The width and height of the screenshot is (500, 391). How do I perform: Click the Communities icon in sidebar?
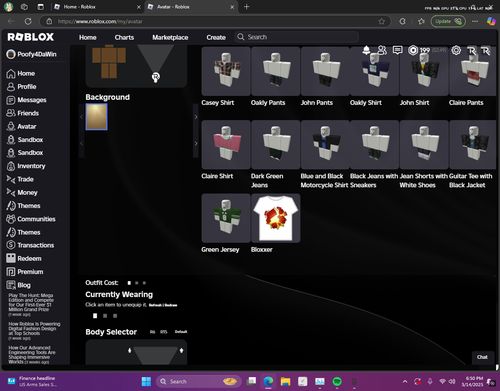click(x=11, y=219)
